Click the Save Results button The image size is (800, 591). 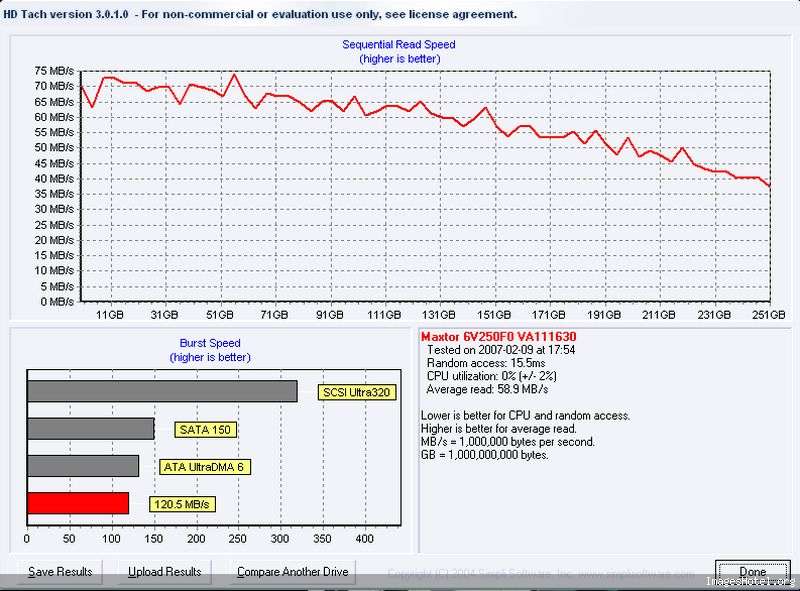point(60,572)
